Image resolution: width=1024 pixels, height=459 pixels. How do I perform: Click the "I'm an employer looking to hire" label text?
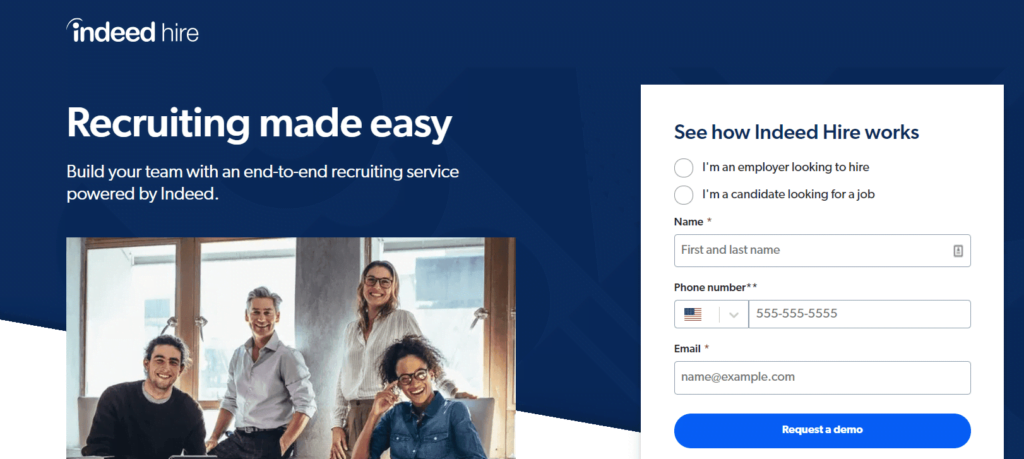(x=786, y=167)
